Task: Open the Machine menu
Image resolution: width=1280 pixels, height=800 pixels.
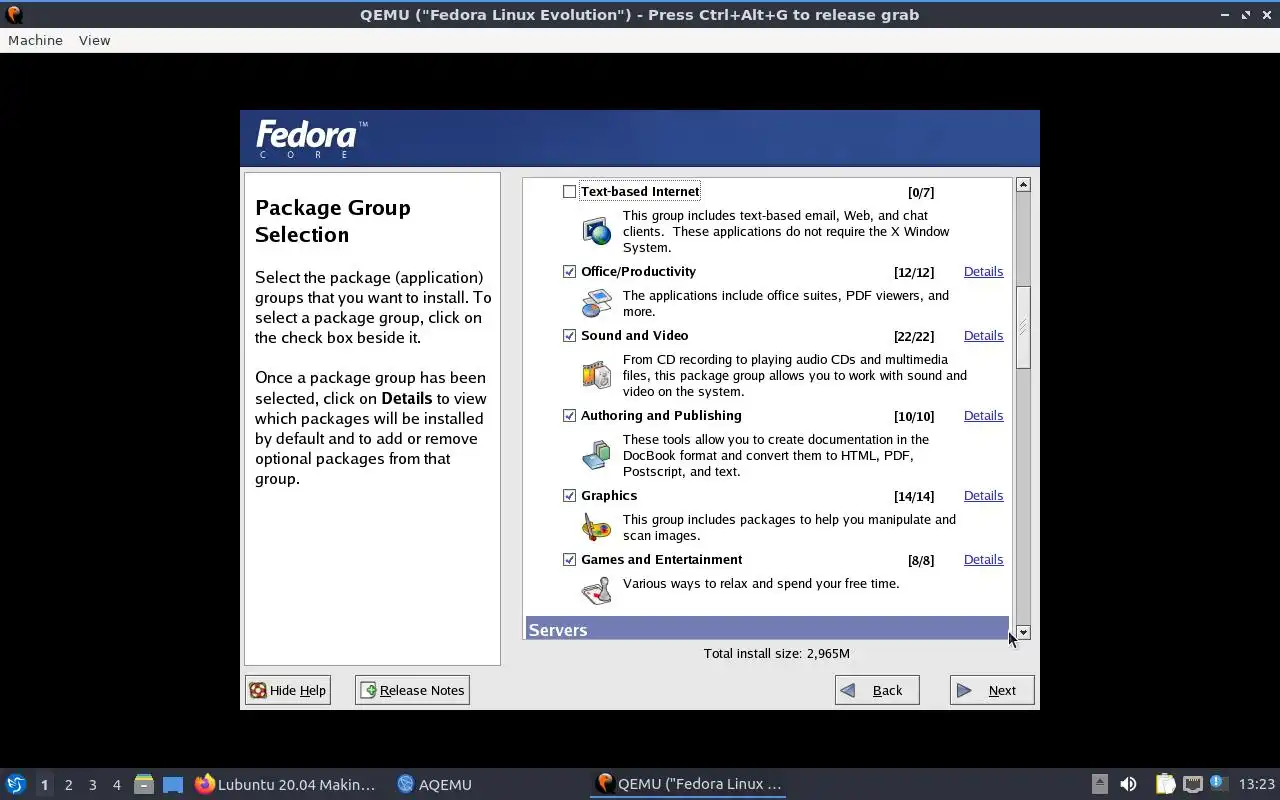Action: [35, 40]
